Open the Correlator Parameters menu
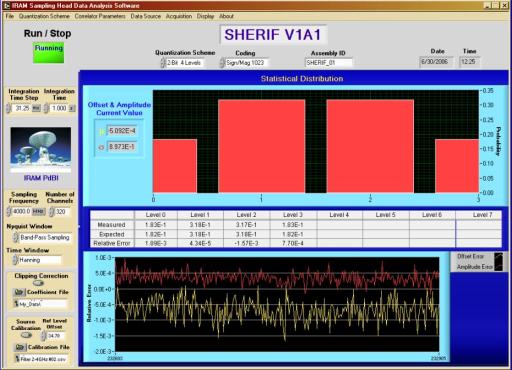The height and width of the screenshot is (370, 512). 100,16
